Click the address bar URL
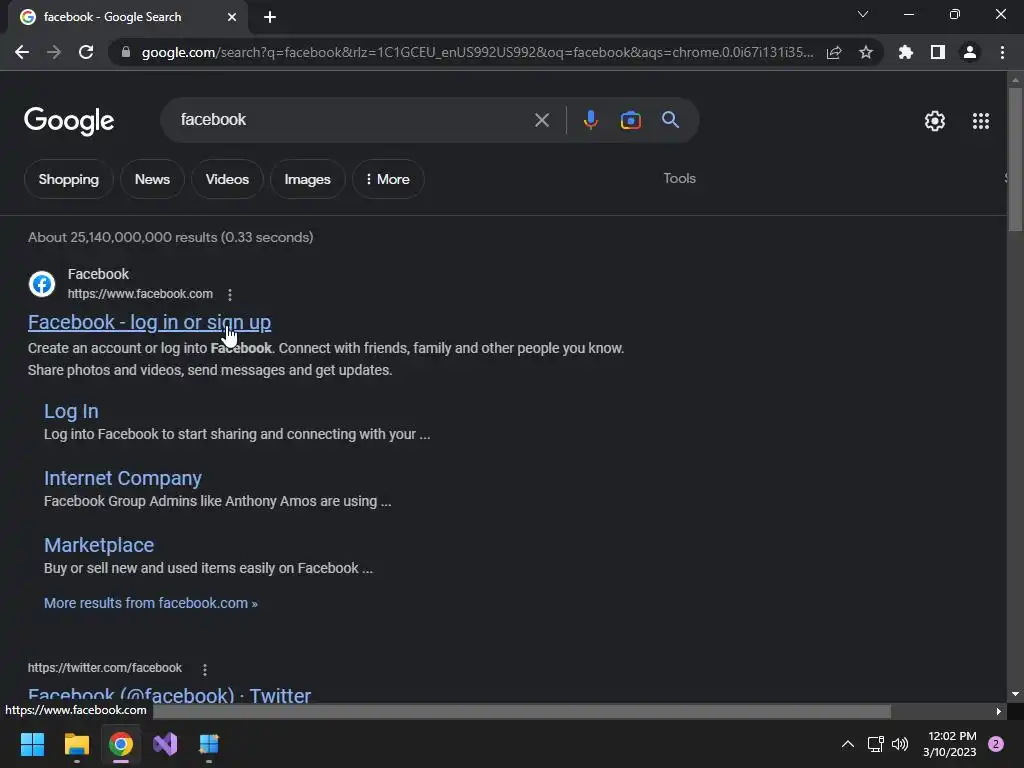This screenshot has width=1024, height=768. (x=477, y=52)
